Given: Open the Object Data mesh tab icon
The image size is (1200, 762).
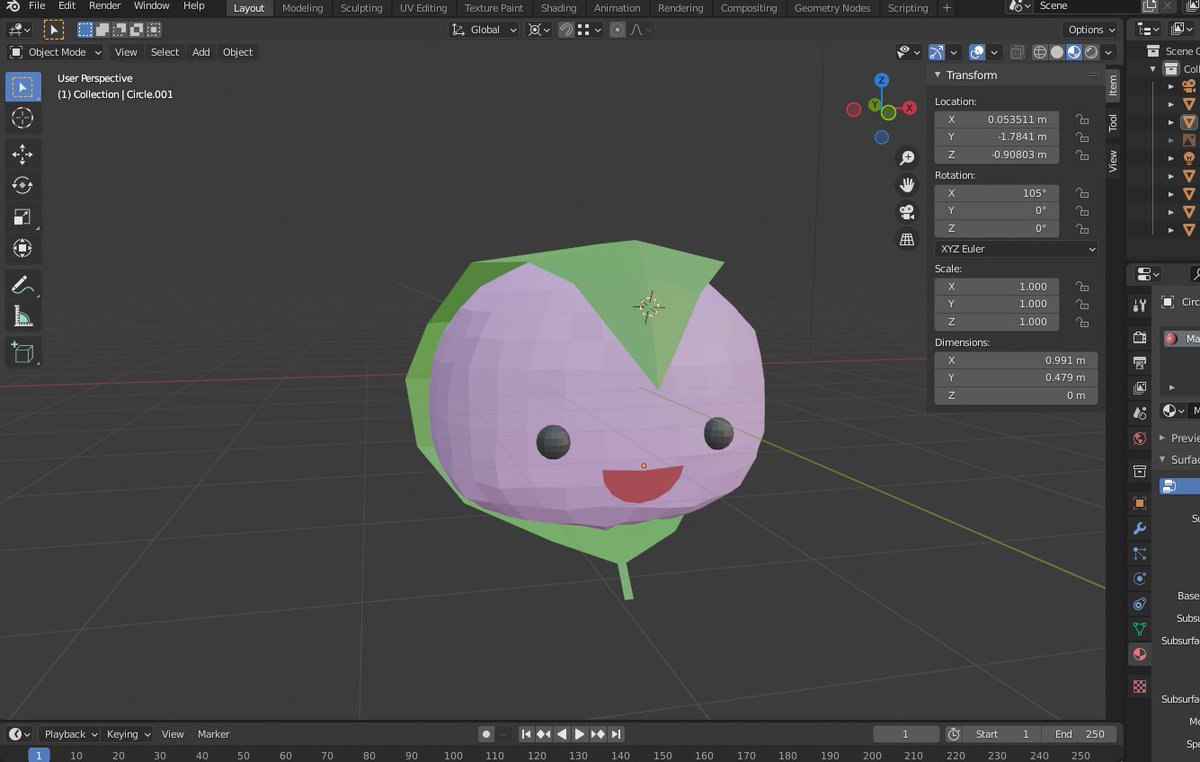Looking at the screenshot, I should [1139, 629].
